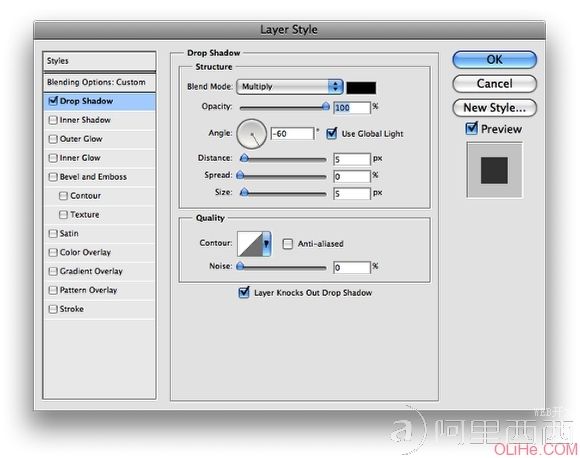Click the Spread value field
The width and height of the screenshot is (580, 458).
coord(351,176)
